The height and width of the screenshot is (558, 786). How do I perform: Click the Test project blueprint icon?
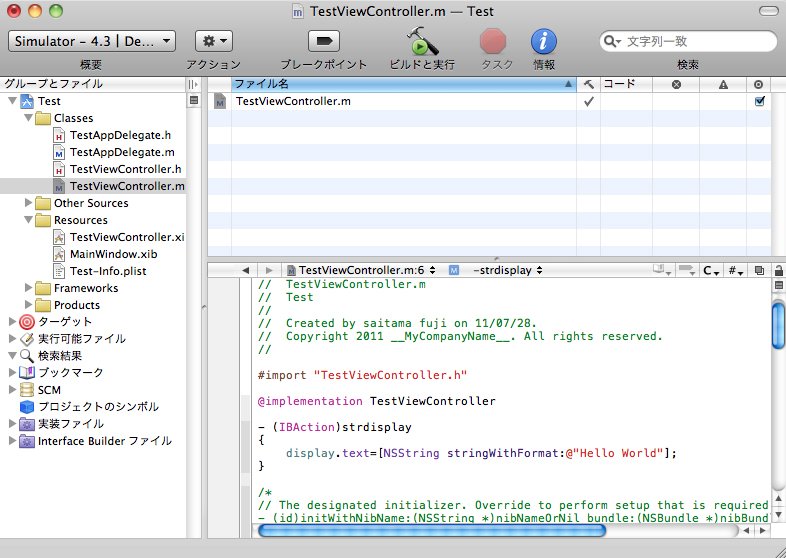click(27, 101)
